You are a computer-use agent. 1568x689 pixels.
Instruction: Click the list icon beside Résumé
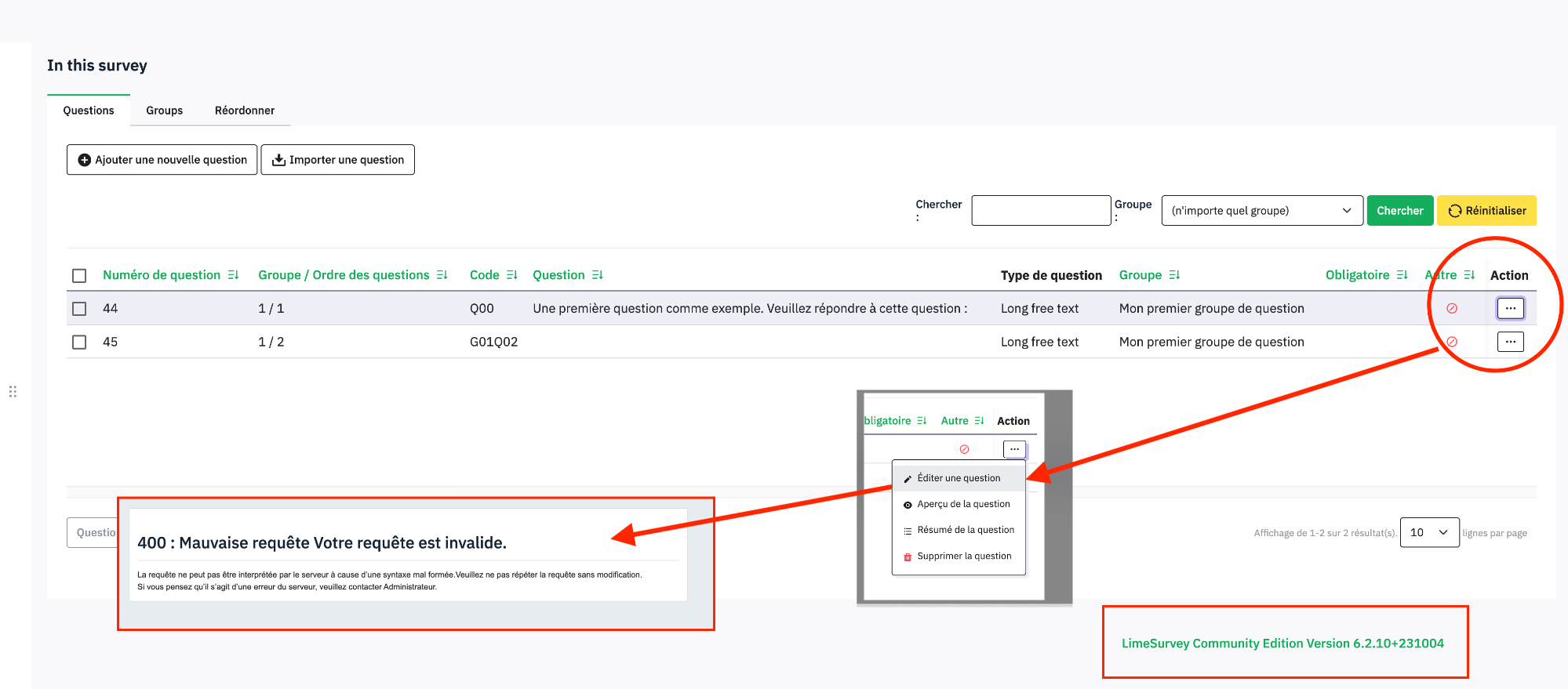coord(908,531)
